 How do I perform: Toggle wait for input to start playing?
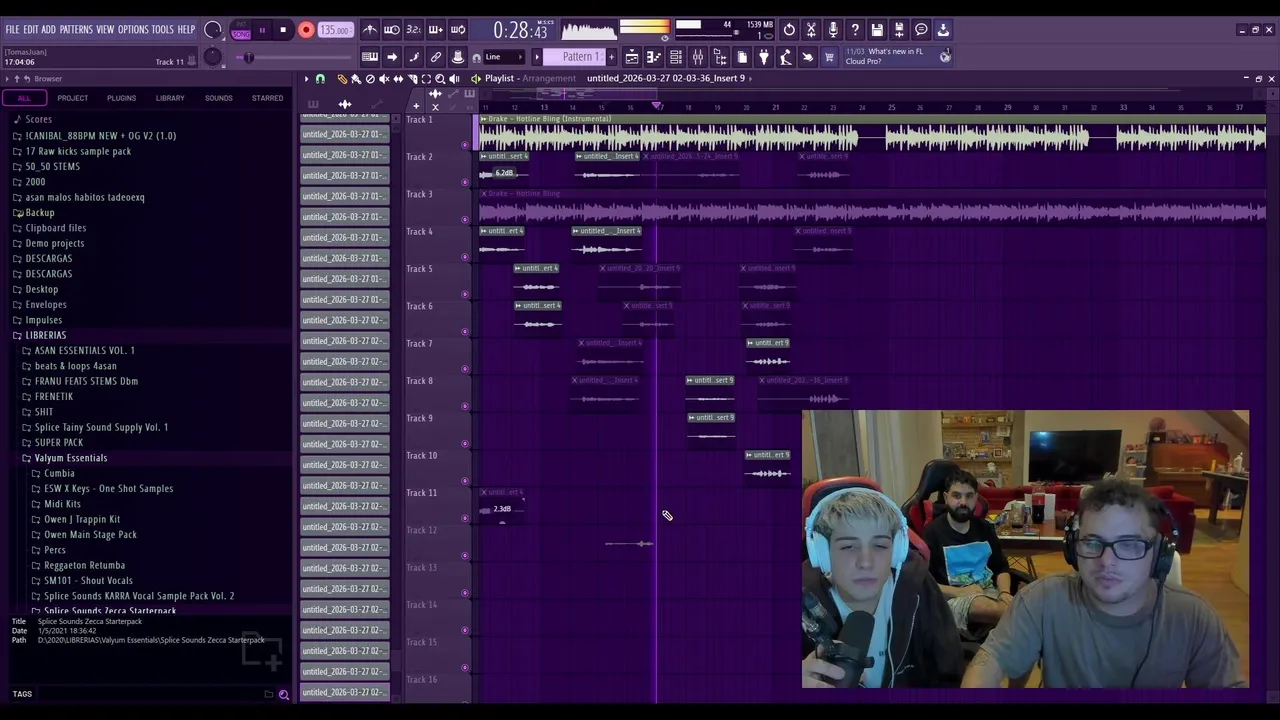click(392, 30)
